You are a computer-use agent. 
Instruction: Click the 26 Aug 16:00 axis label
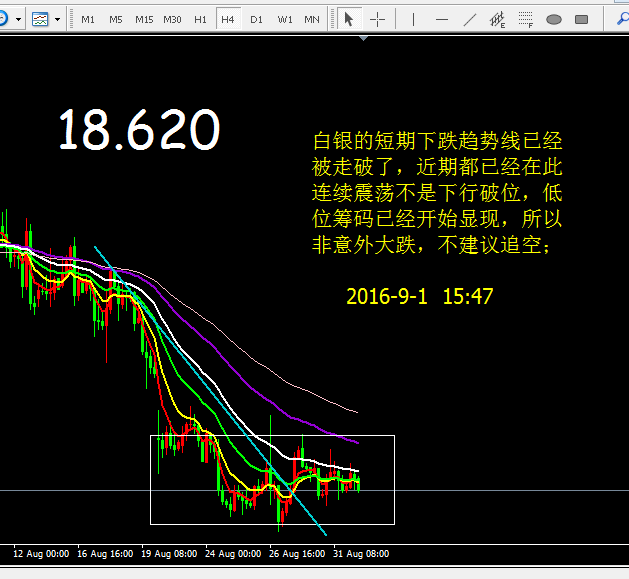click(297, 554)
